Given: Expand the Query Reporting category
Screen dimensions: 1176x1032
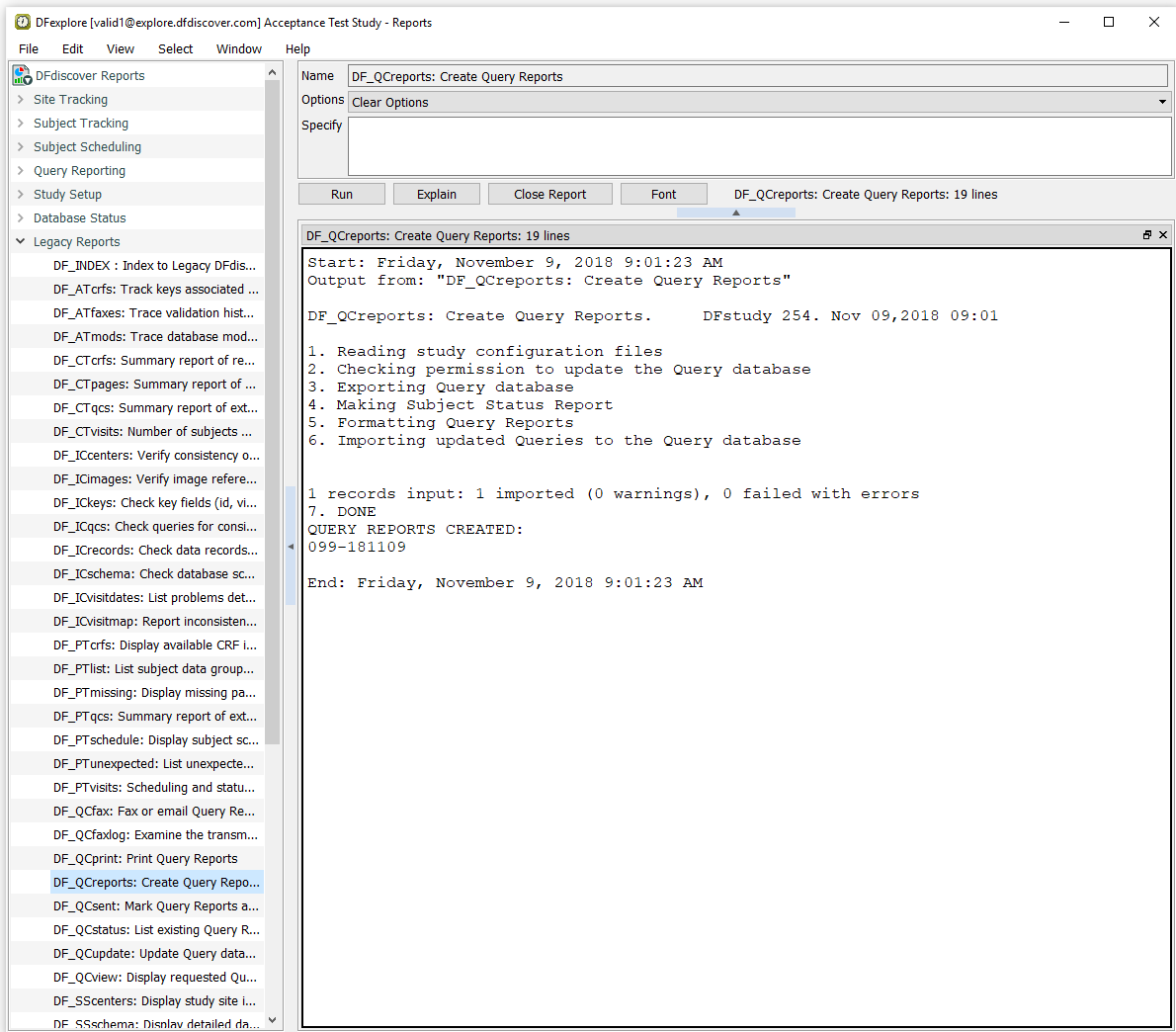Looking at the screenshot, I should point(20,170).
